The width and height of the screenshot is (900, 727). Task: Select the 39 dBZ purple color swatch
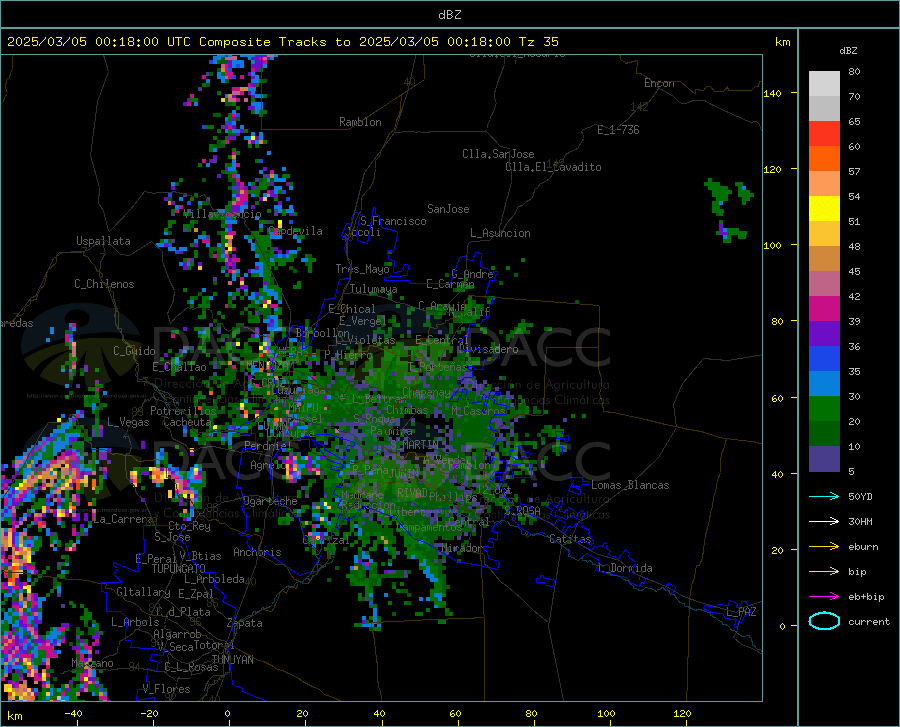tap(824, 334)
